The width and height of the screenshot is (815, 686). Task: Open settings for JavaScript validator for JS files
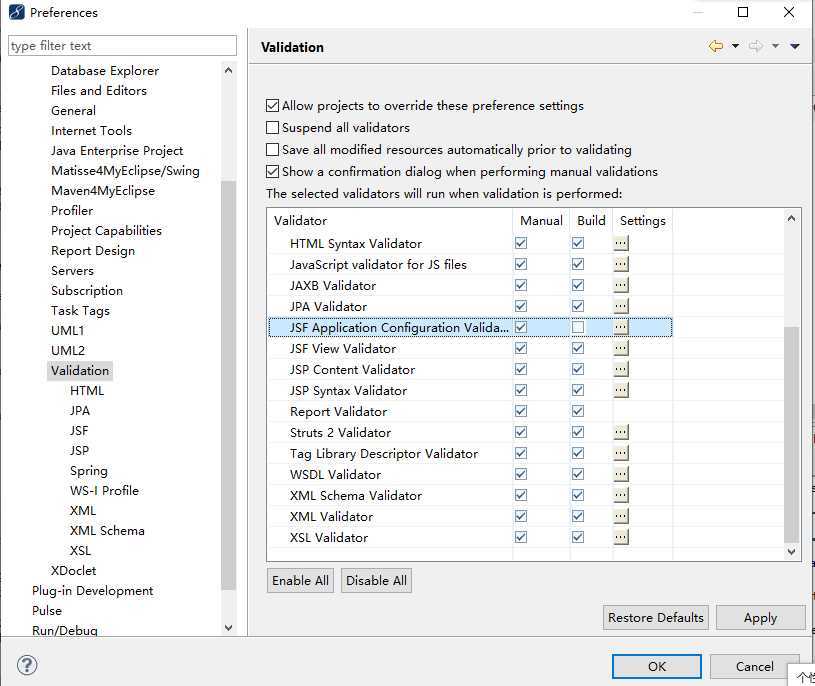[621, 264]
